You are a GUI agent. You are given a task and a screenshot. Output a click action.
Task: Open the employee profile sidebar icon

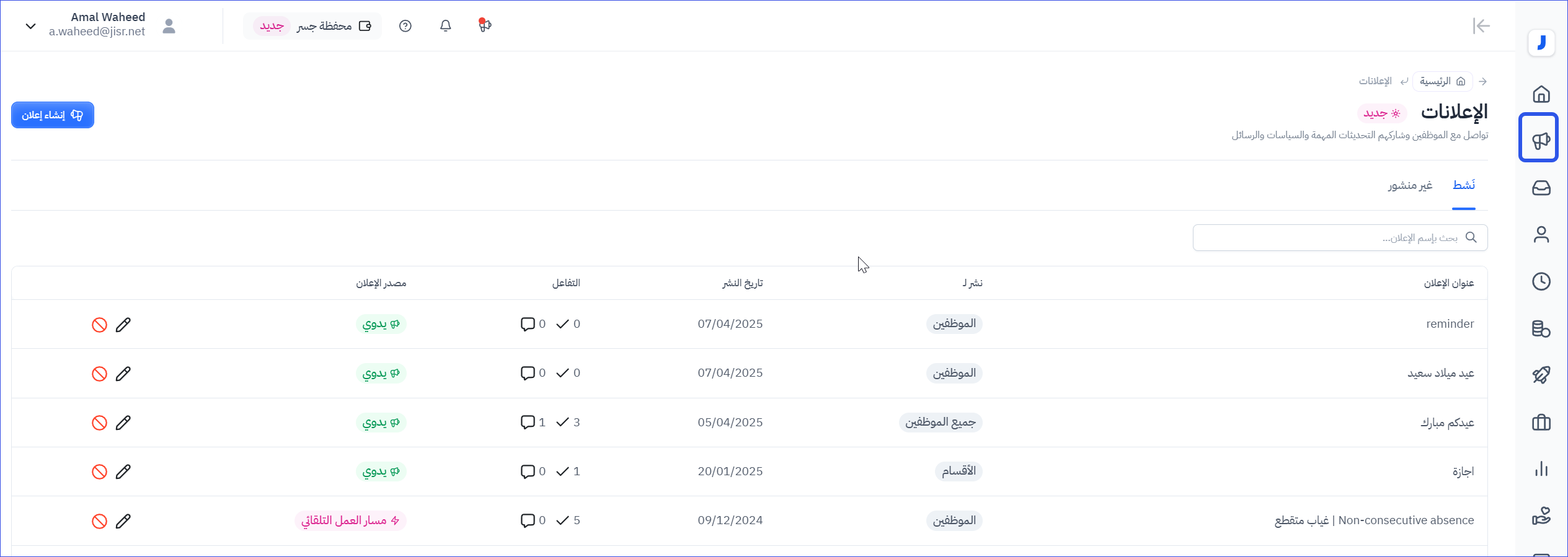tap(1541, 235)
